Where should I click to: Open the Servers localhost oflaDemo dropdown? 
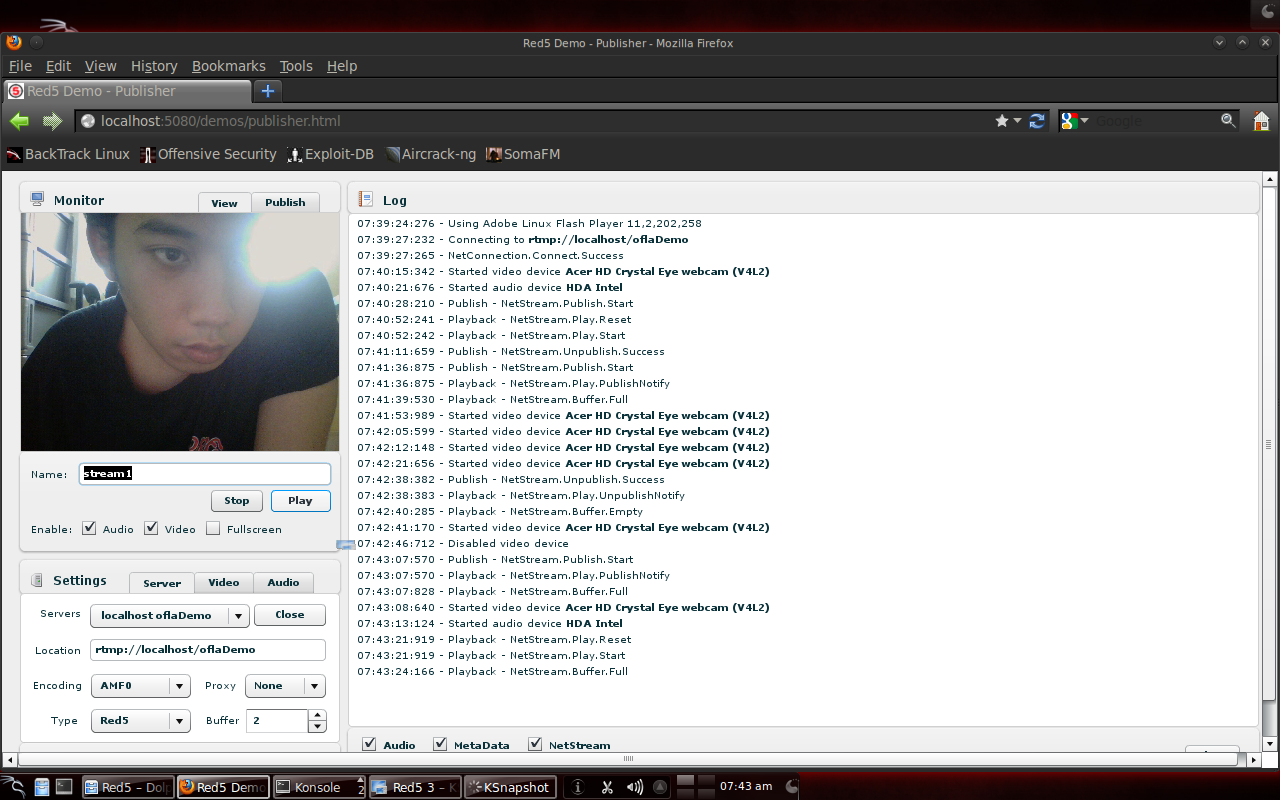tap(169, 615)
